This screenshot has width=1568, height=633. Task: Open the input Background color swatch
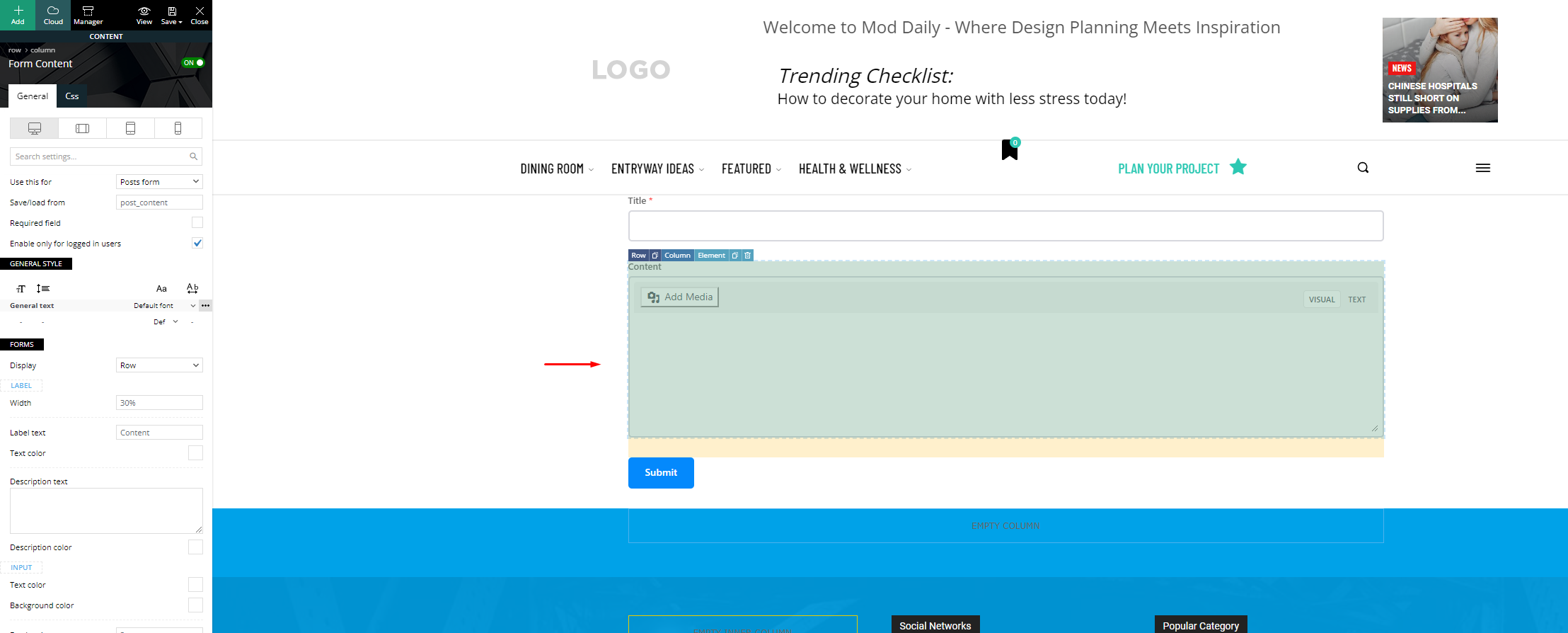(x=195, y=605)
